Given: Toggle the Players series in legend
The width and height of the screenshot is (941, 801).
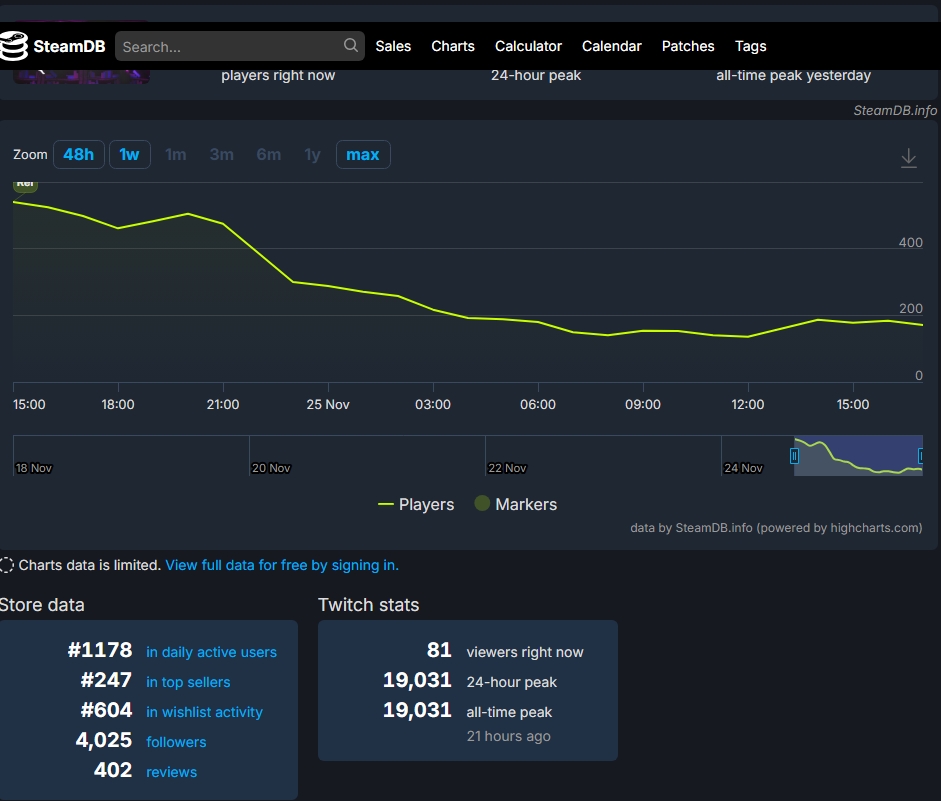Looking at the screenshot, I should [x=416, y=505].
